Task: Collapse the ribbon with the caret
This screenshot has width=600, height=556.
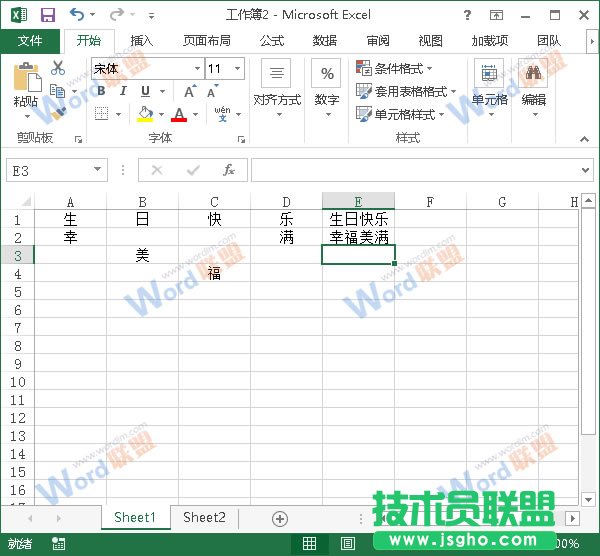Action: pyautogui.click(x=584, y=139)
